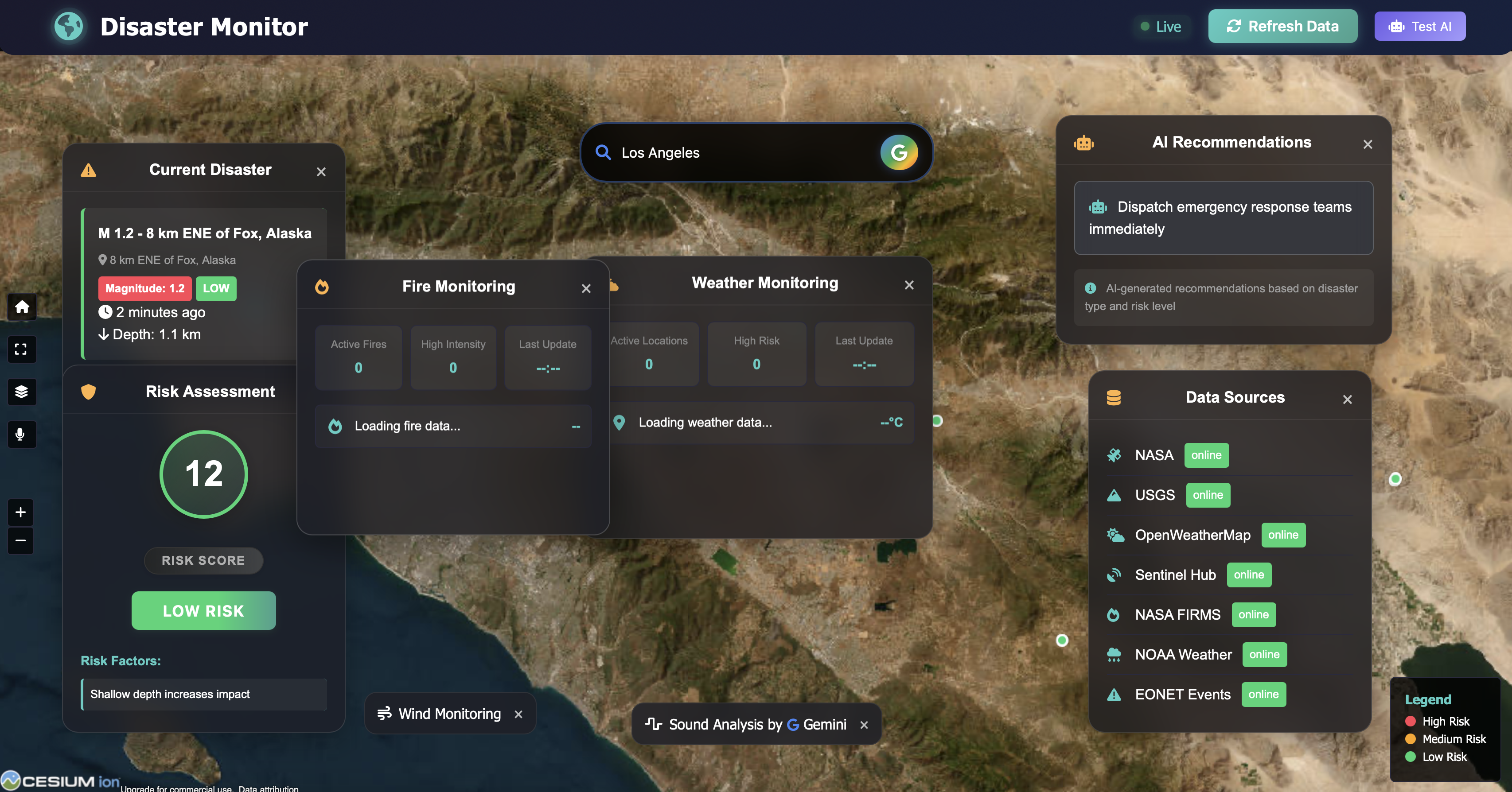The image size is (1512, 792).
Task: Click the Test AI button
Action: pyautogui.click(x=1419, y=27)
